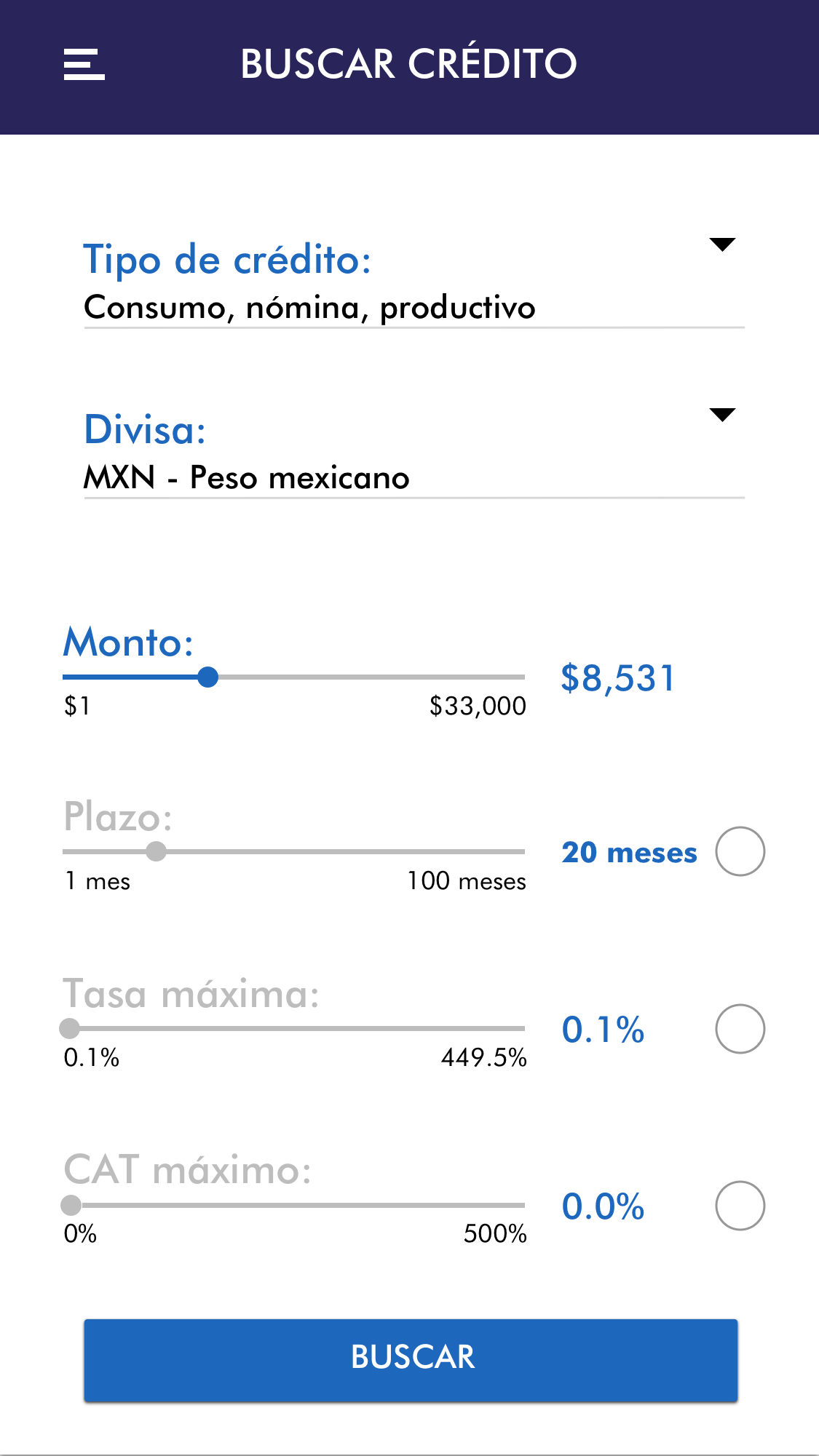Enable the CAT máximo filter radio button

740,1206
